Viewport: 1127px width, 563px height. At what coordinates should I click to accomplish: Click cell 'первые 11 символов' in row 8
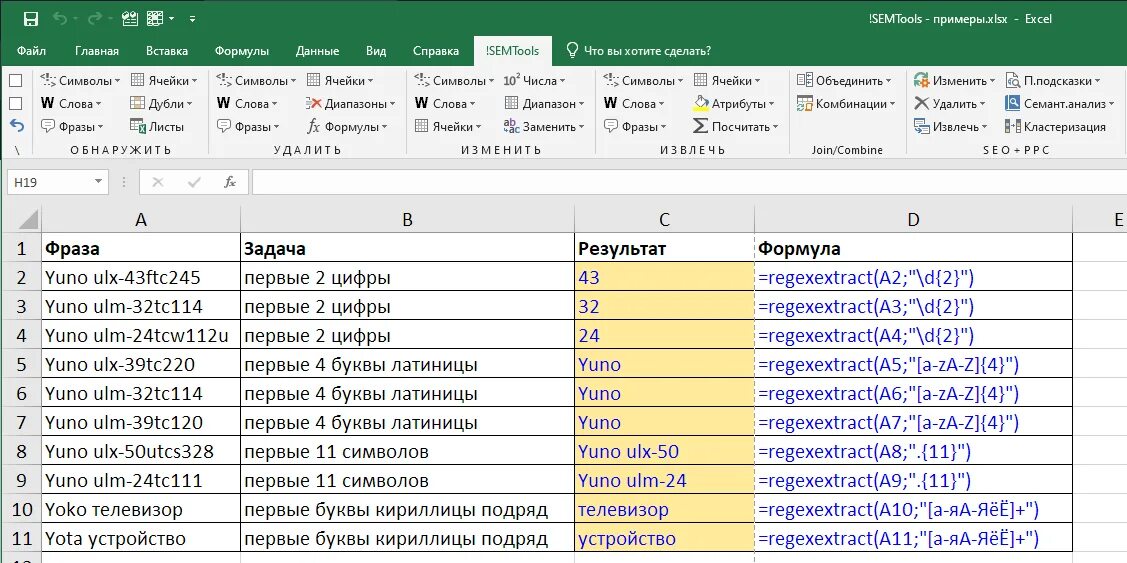[x=408, y=452]
